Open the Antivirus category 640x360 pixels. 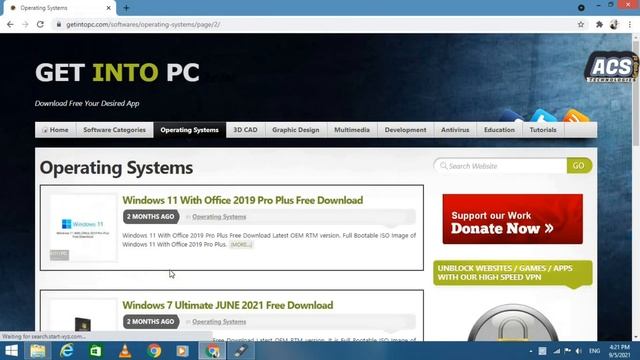455,130
